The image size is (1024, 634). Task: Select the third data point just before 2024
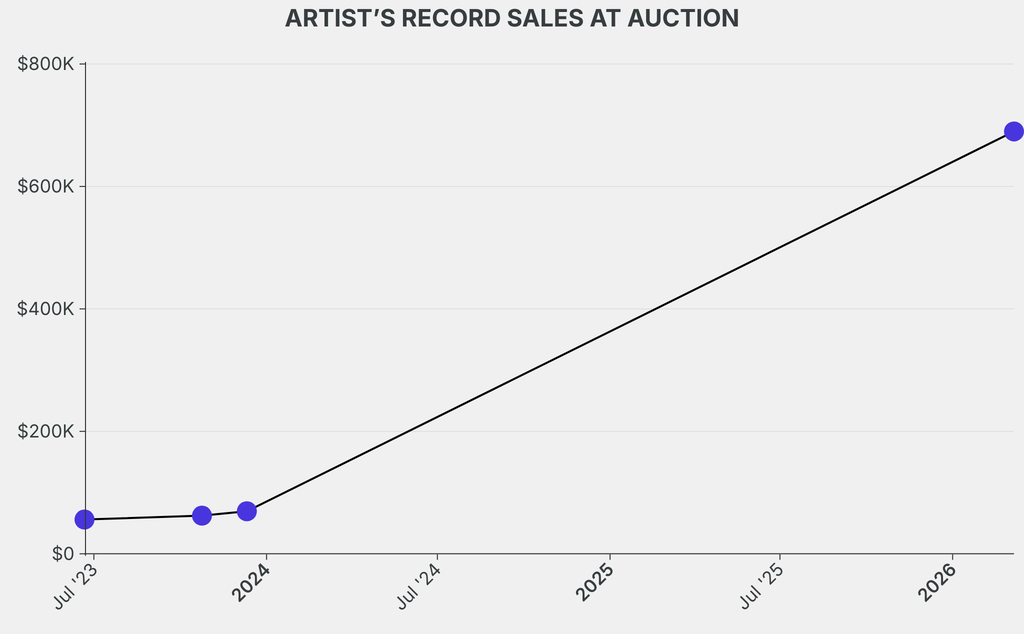click(x=247, y=511)
